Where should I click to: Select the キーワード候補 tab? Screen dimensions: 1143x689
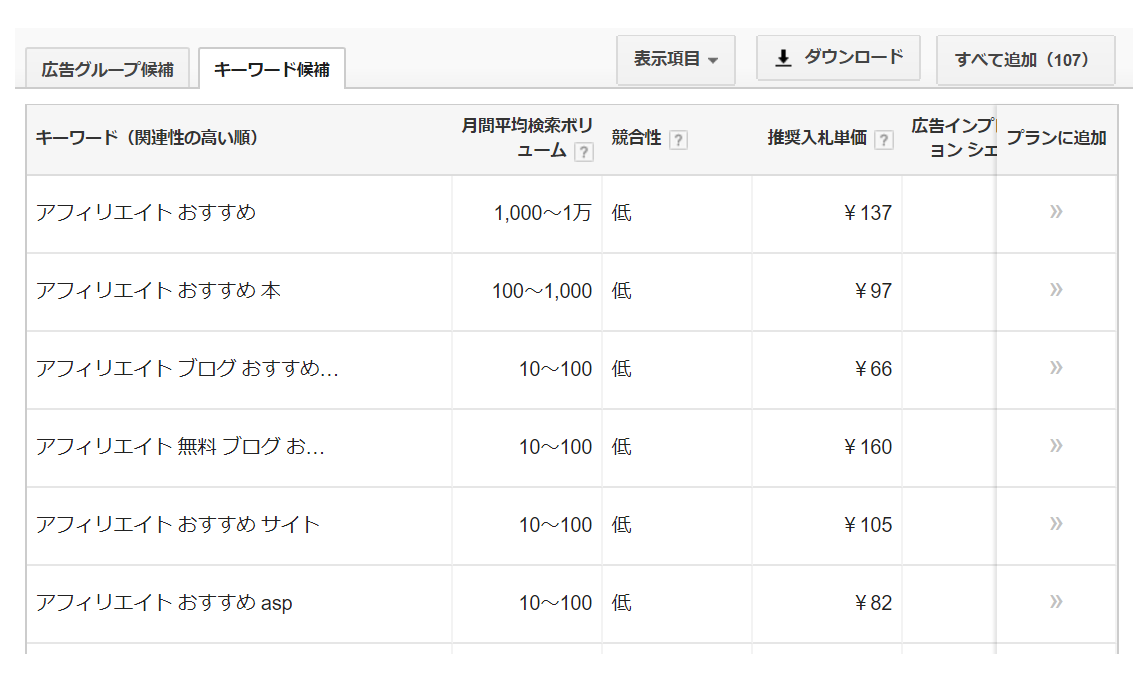pos(271,69)
